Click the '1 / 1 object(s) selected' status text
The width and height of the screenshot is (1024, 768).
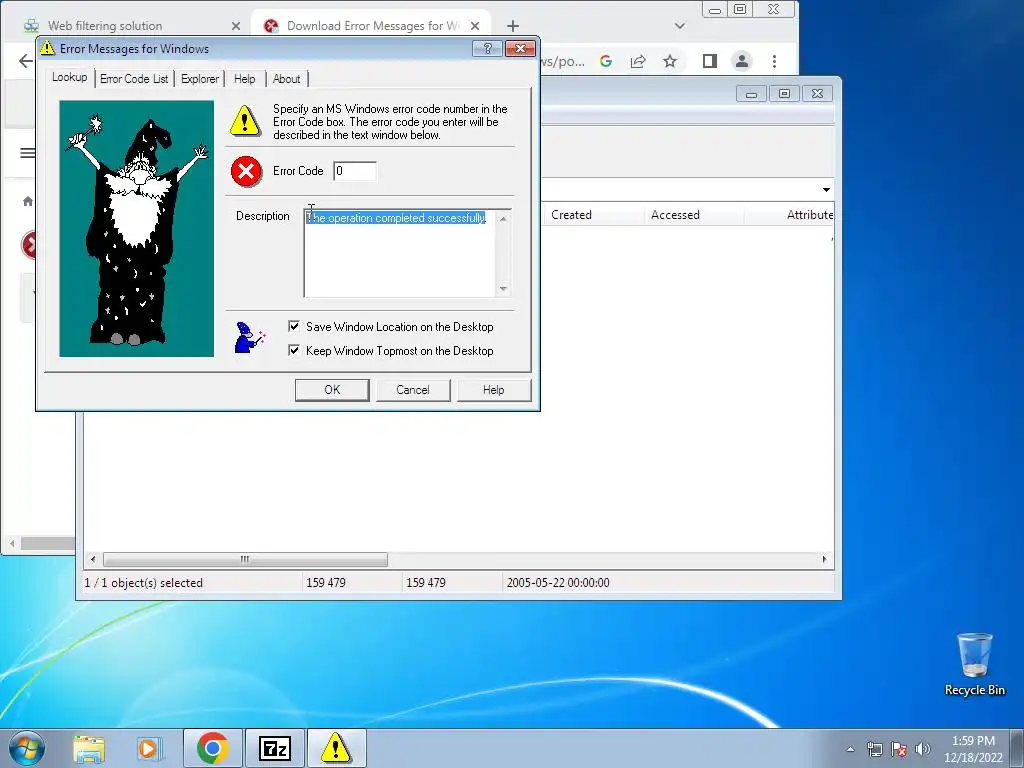click(x=144, y=583)
